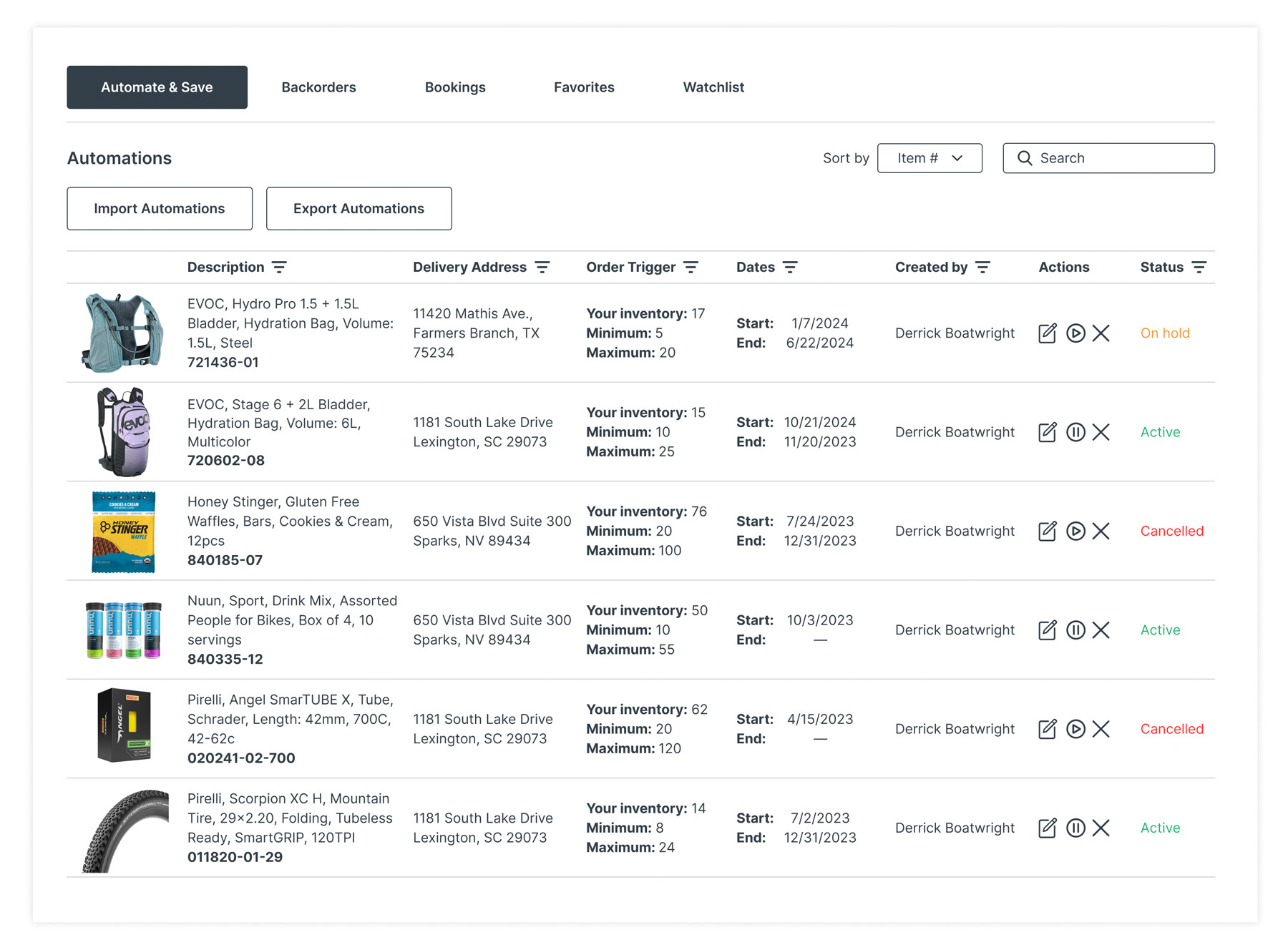
Task: Select item number 020241-02-700
Action: [241, 758]
